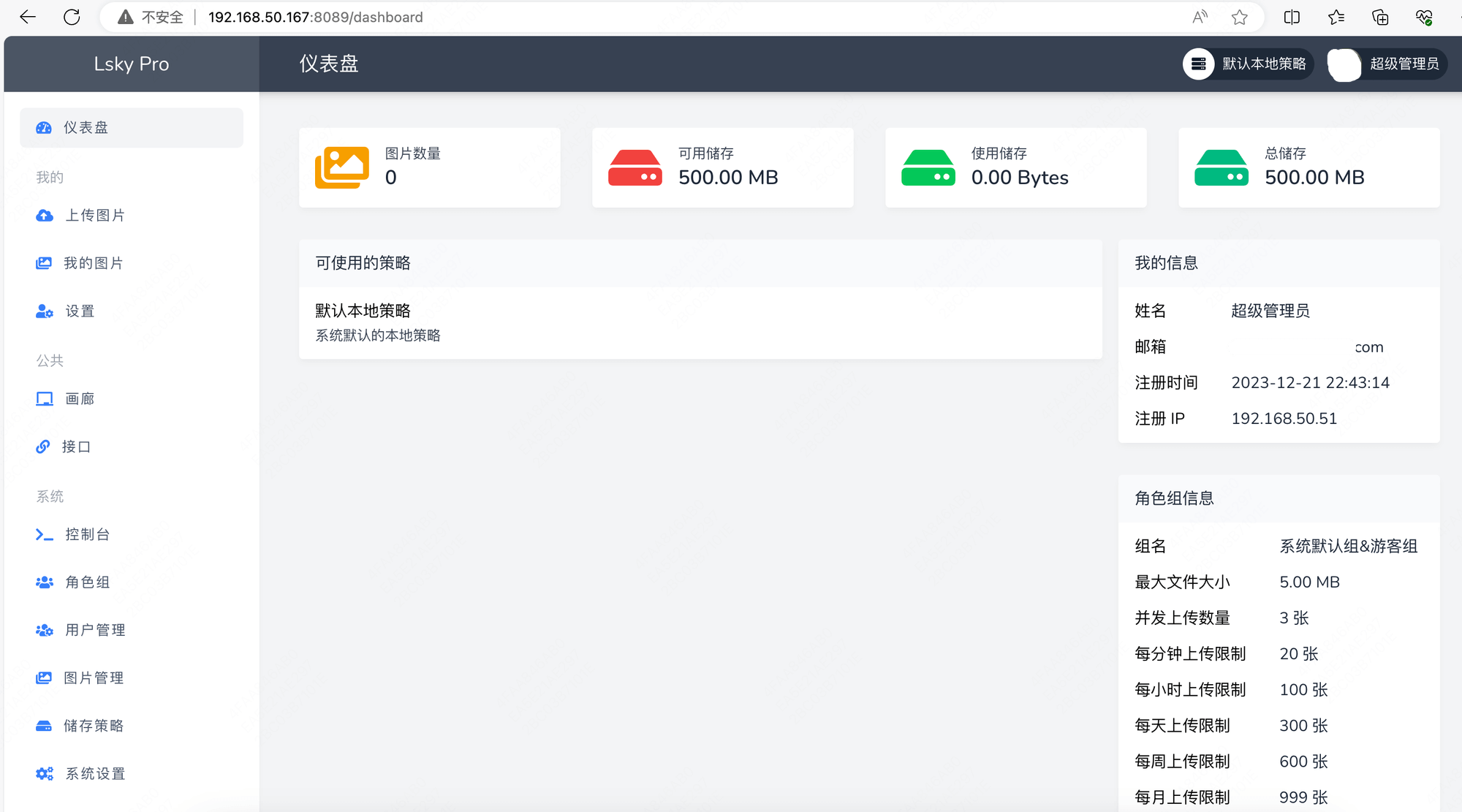Select the 我的图片 gallery icon in the sidebar

click(x=44, y=263)
